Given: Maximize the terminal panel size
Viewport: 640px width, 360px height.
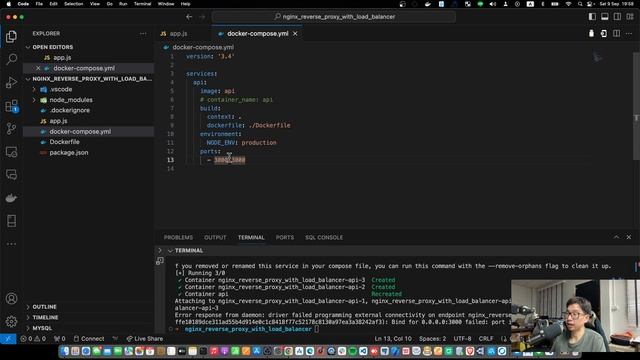Looking at the screenshot, I should click(x=616, y=237).
